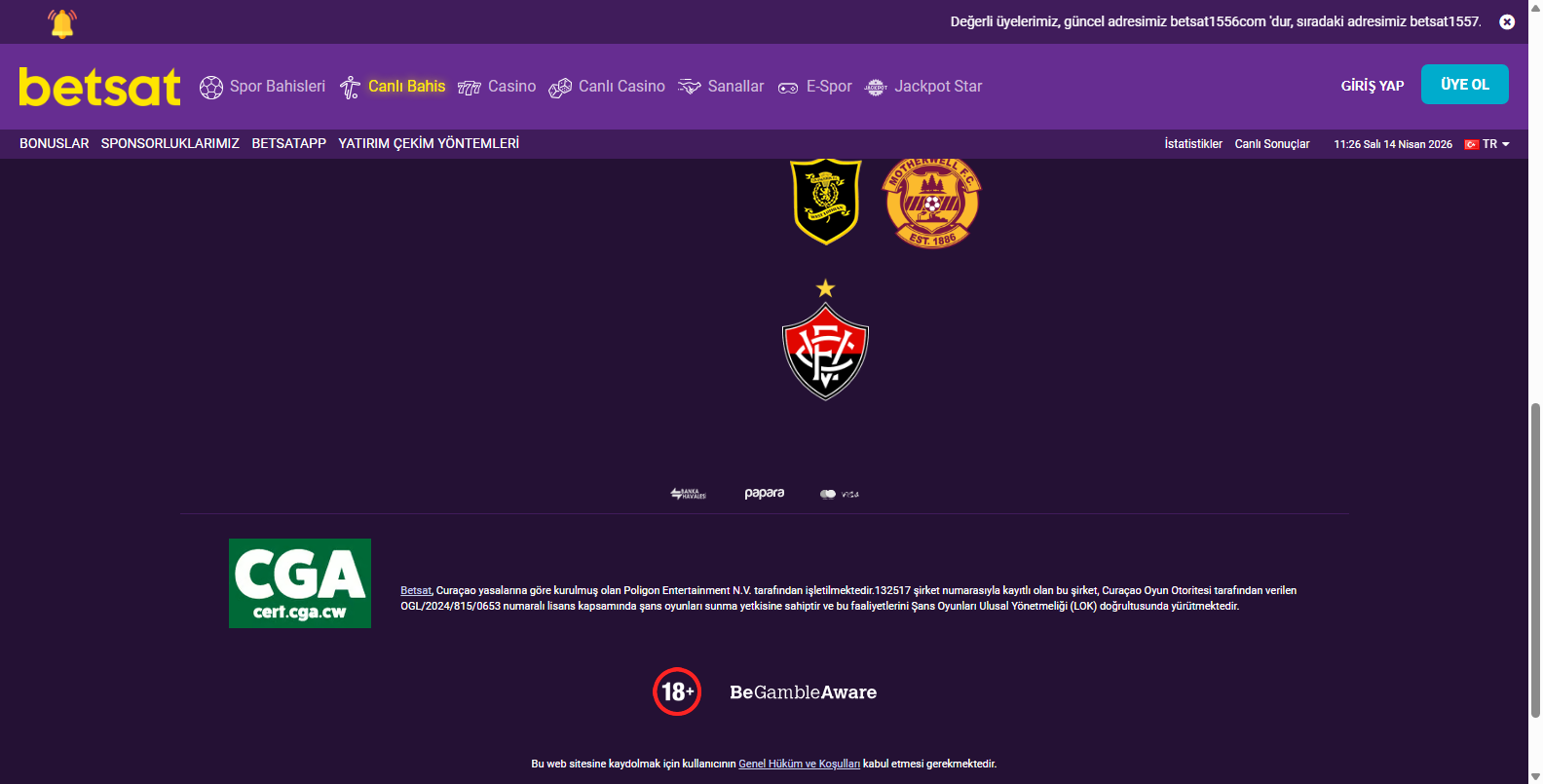
Task: Click GİRİŞ YAP to log in
Action: coord(1373,86)
